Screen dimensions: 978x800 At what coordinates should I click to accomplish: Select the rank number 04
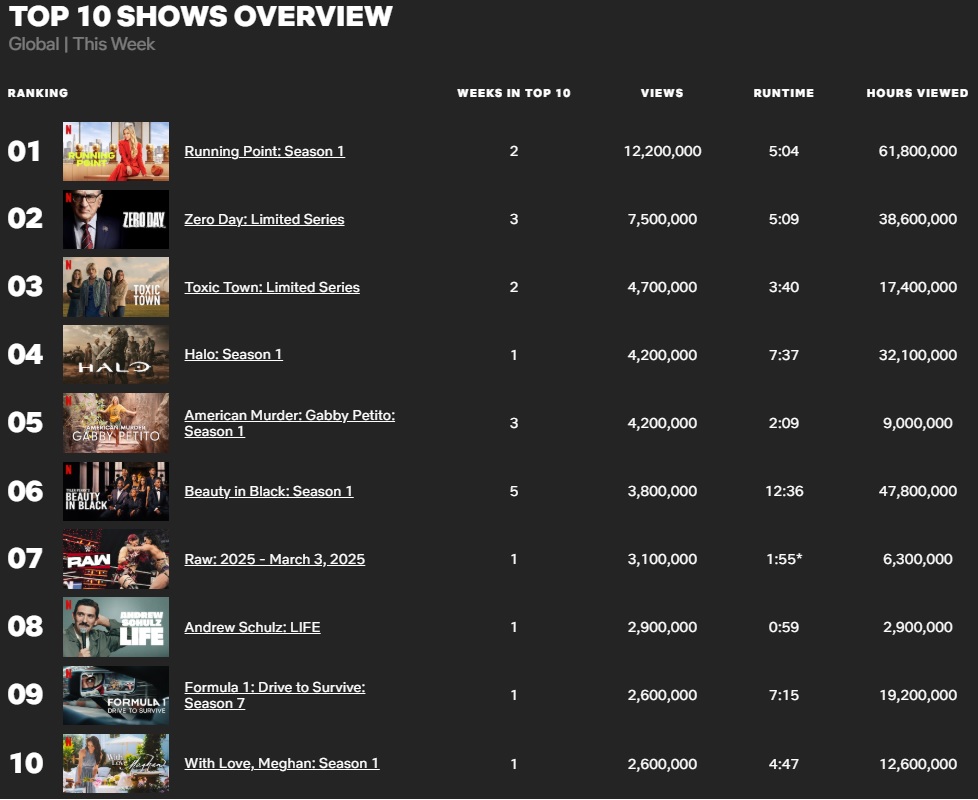click(x=25, y=355)
